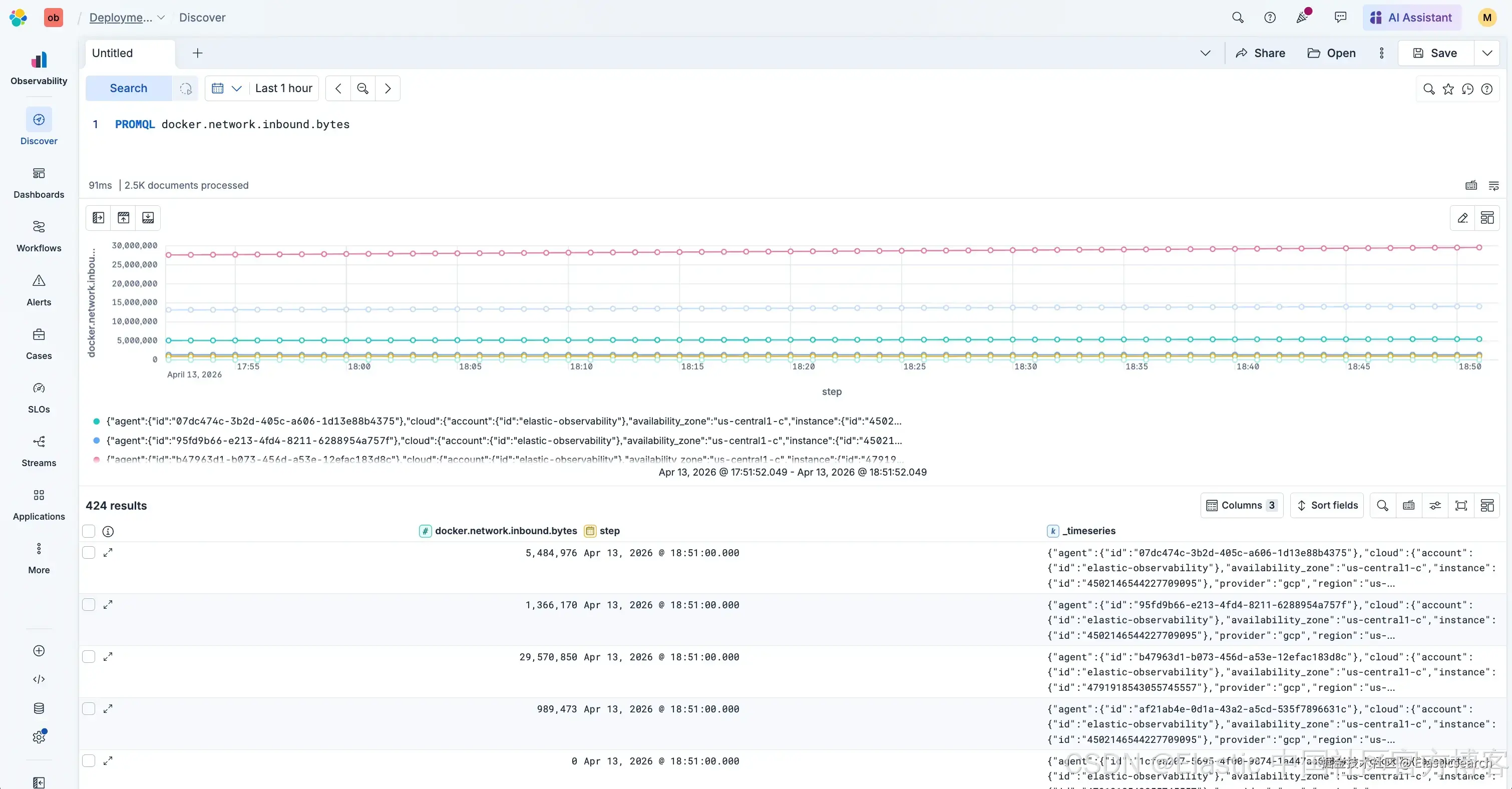The image size is (1512, 789).
Task: Click the teal legend color dot
Action: coord(96,422)
